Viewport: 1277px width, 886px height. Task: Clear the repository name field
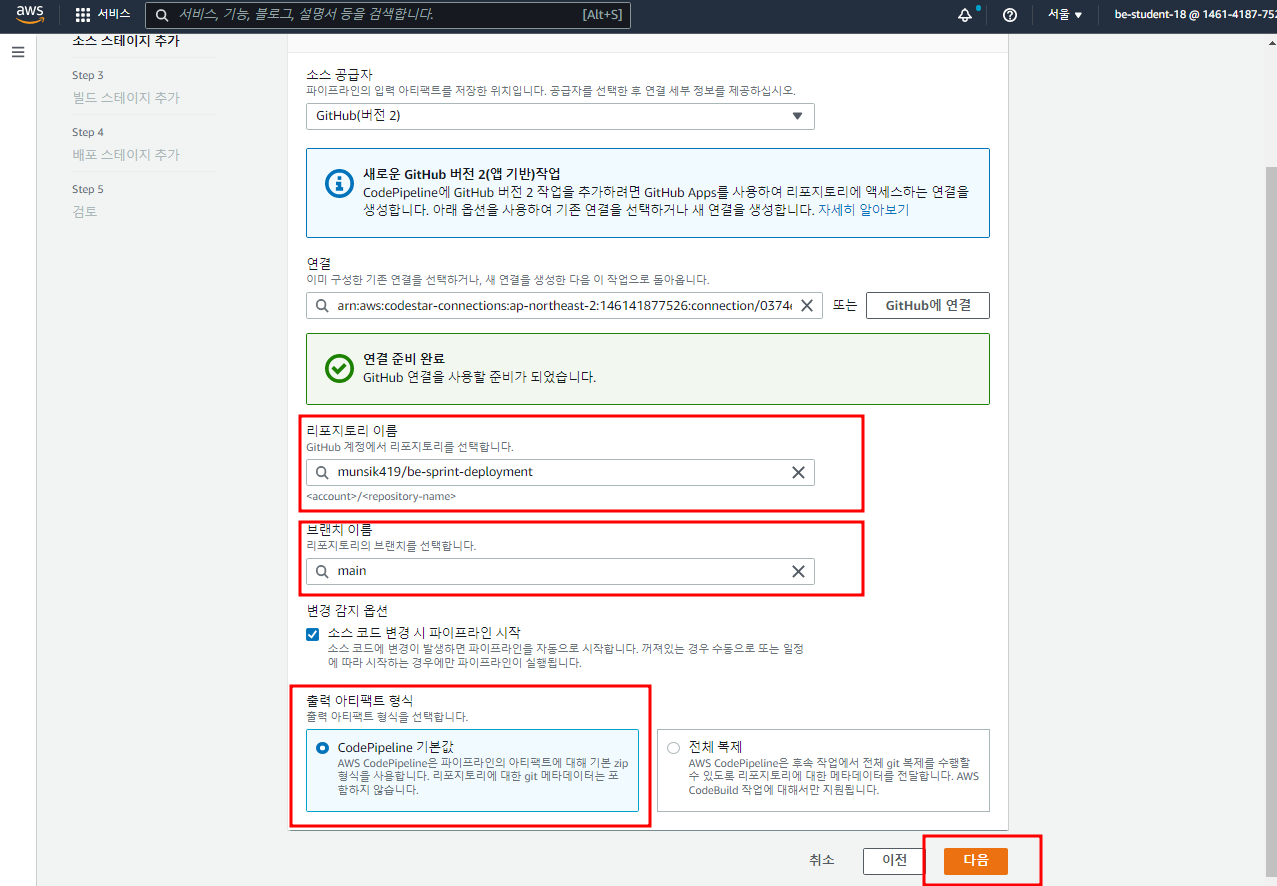[x=798, y=472]
